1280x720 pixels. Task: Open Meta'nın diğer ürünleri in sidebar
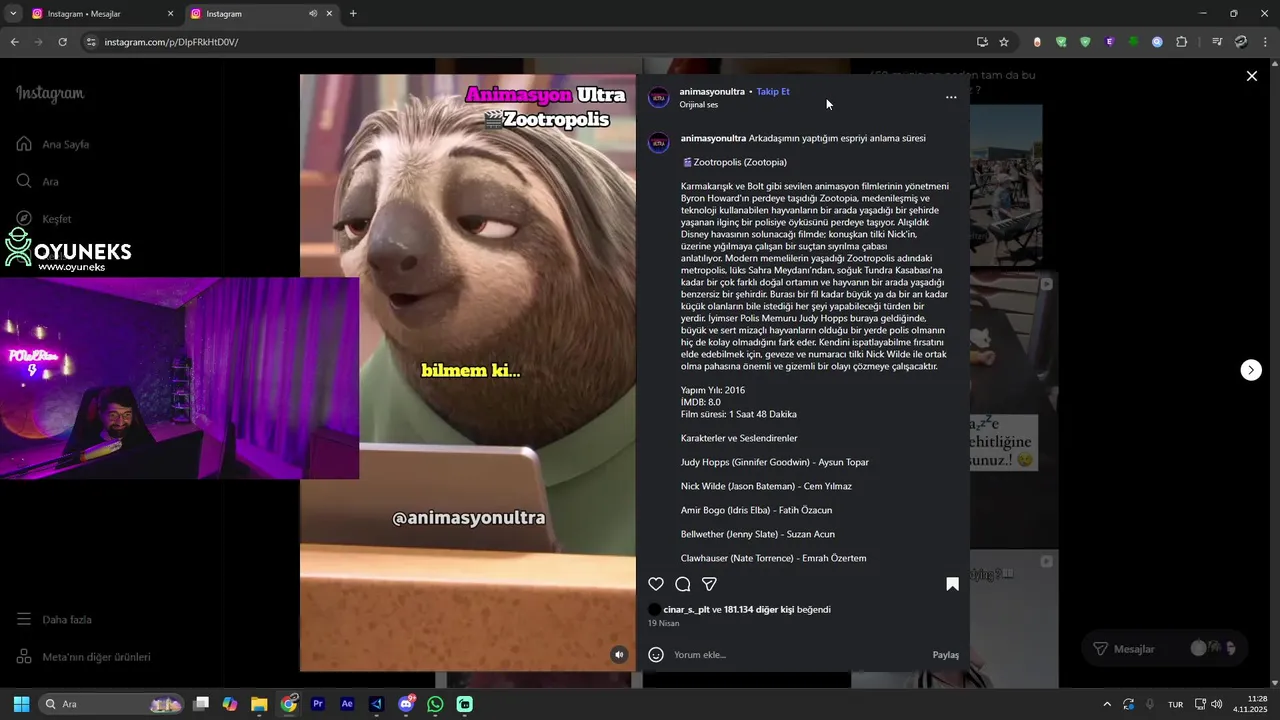click(83, 657)
